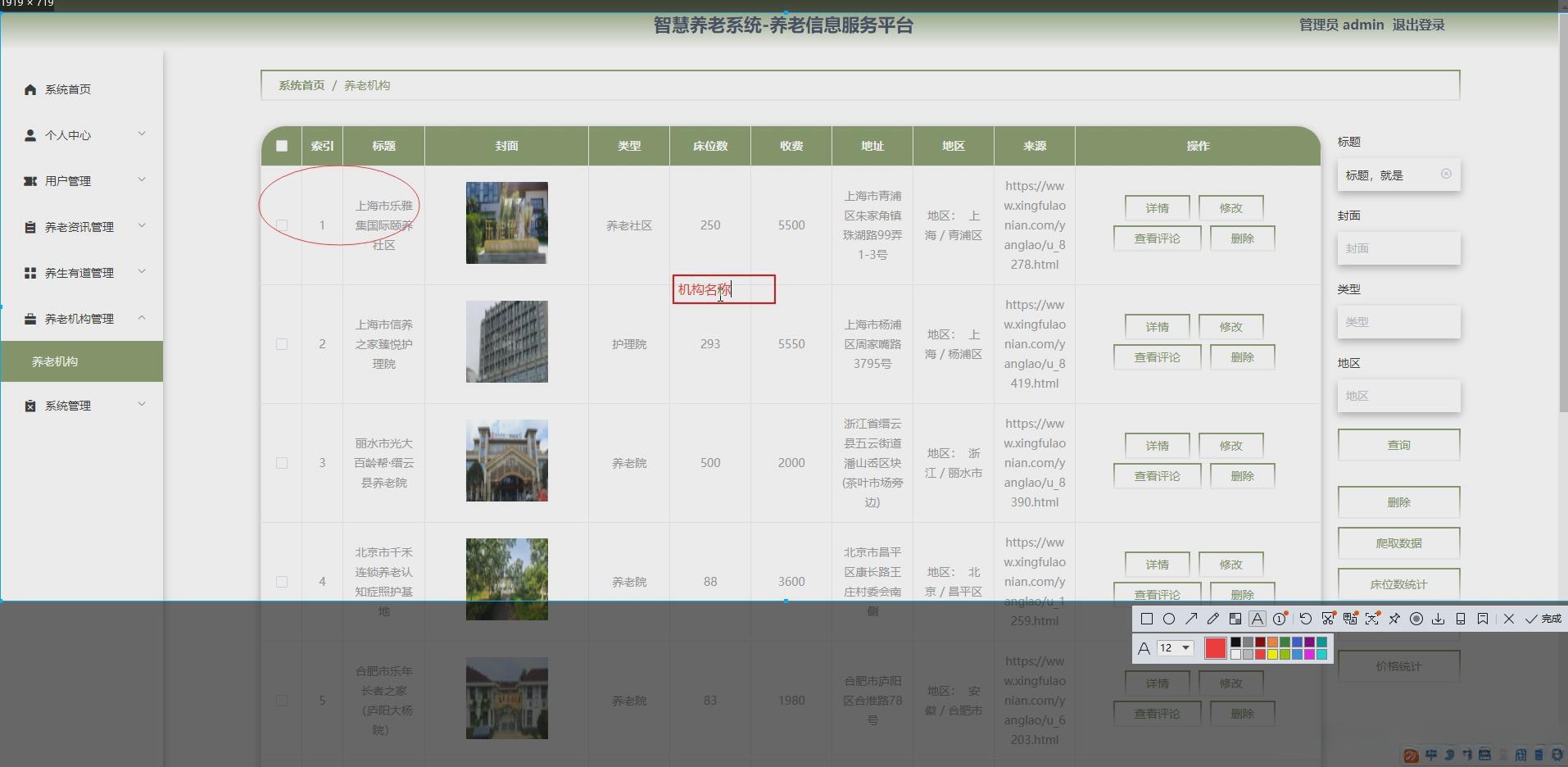Screen dimensions: 1568x767
Task: Expand the 系统管理 menu chevron
Action: point(142,404)
